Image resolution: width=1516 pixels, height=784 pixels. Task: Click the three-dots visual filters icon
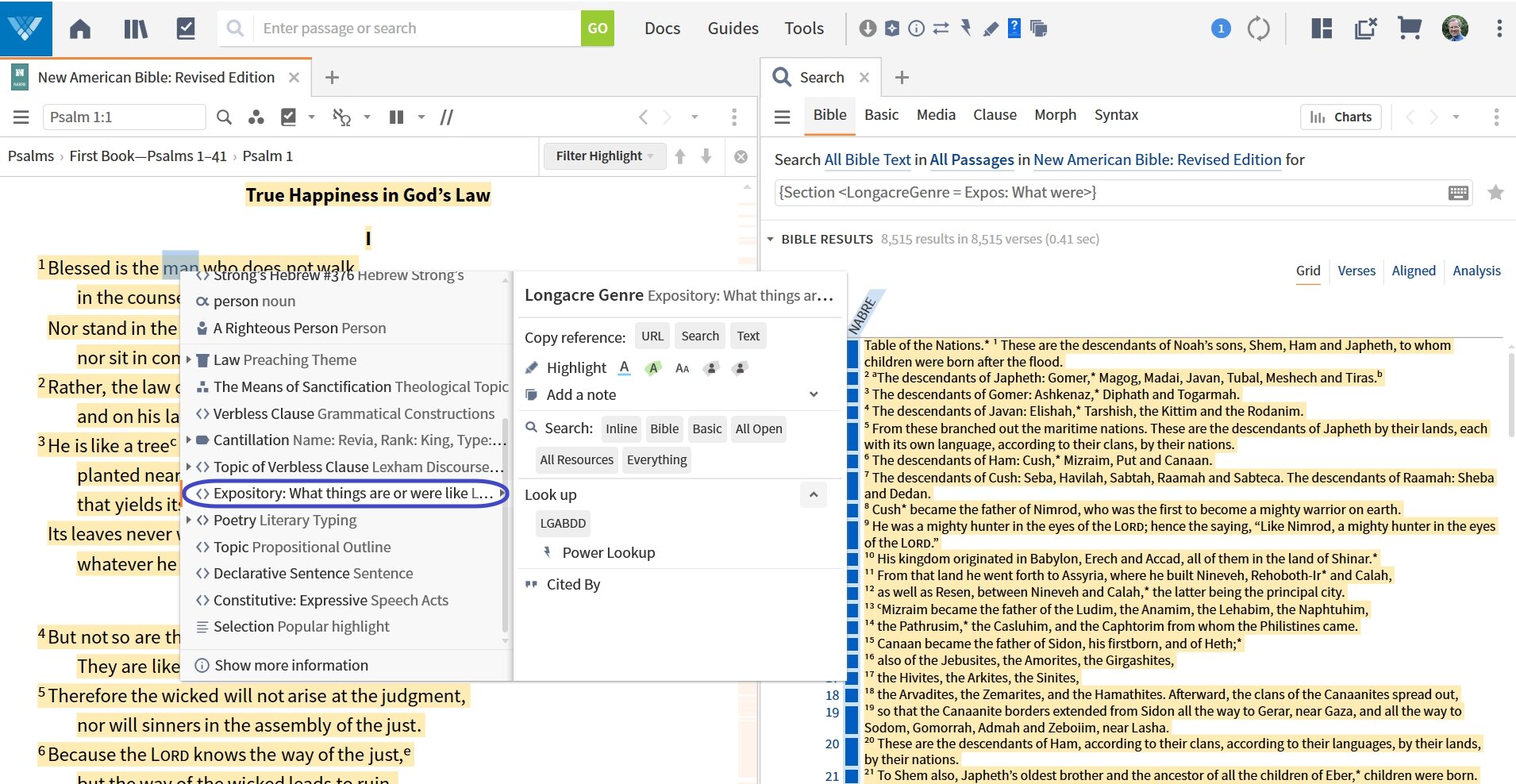coord(256,117)
